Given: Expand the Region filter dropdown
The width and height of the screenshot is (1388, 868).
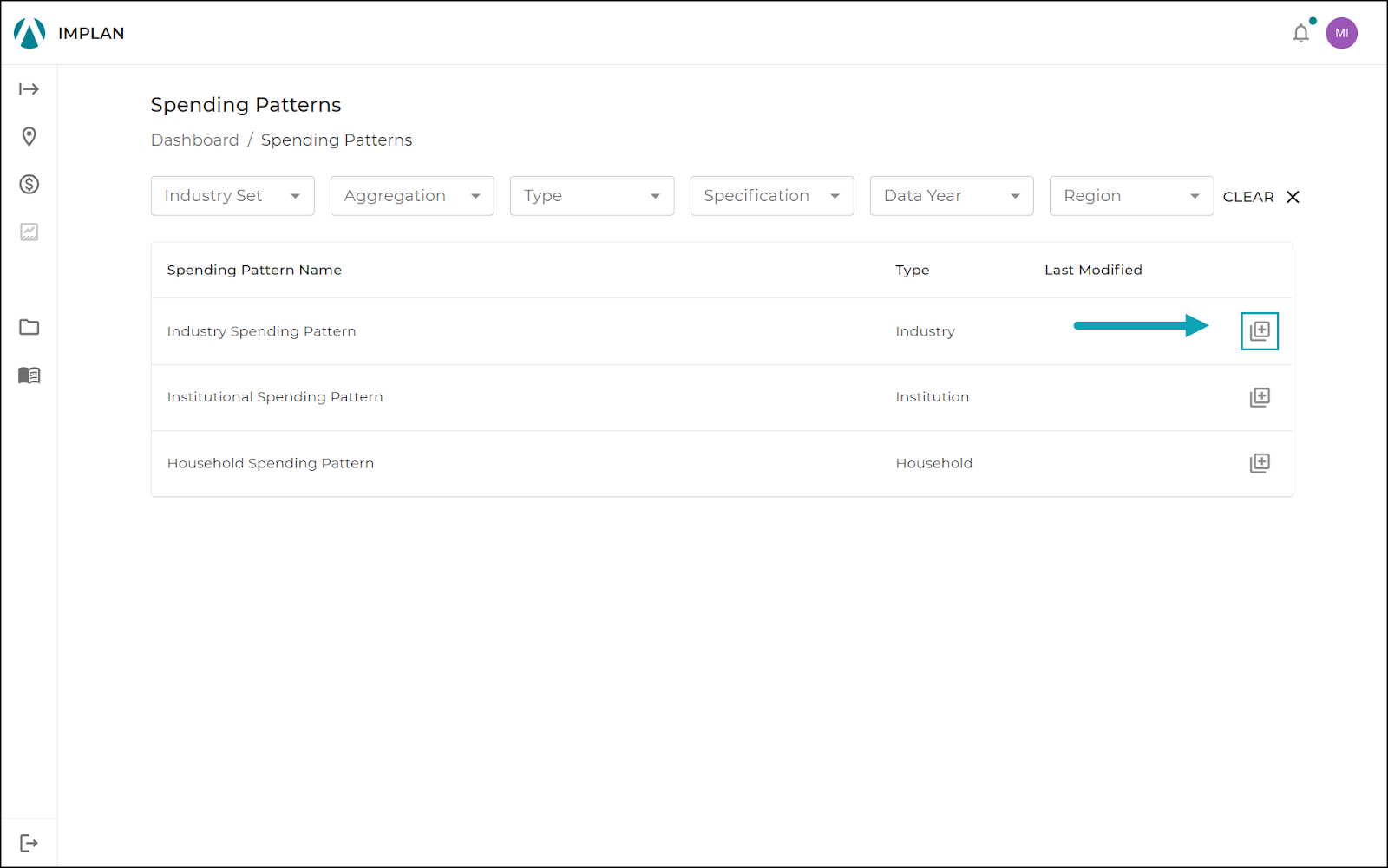Looking at the screenshot, I should (x=1131, y=195).
